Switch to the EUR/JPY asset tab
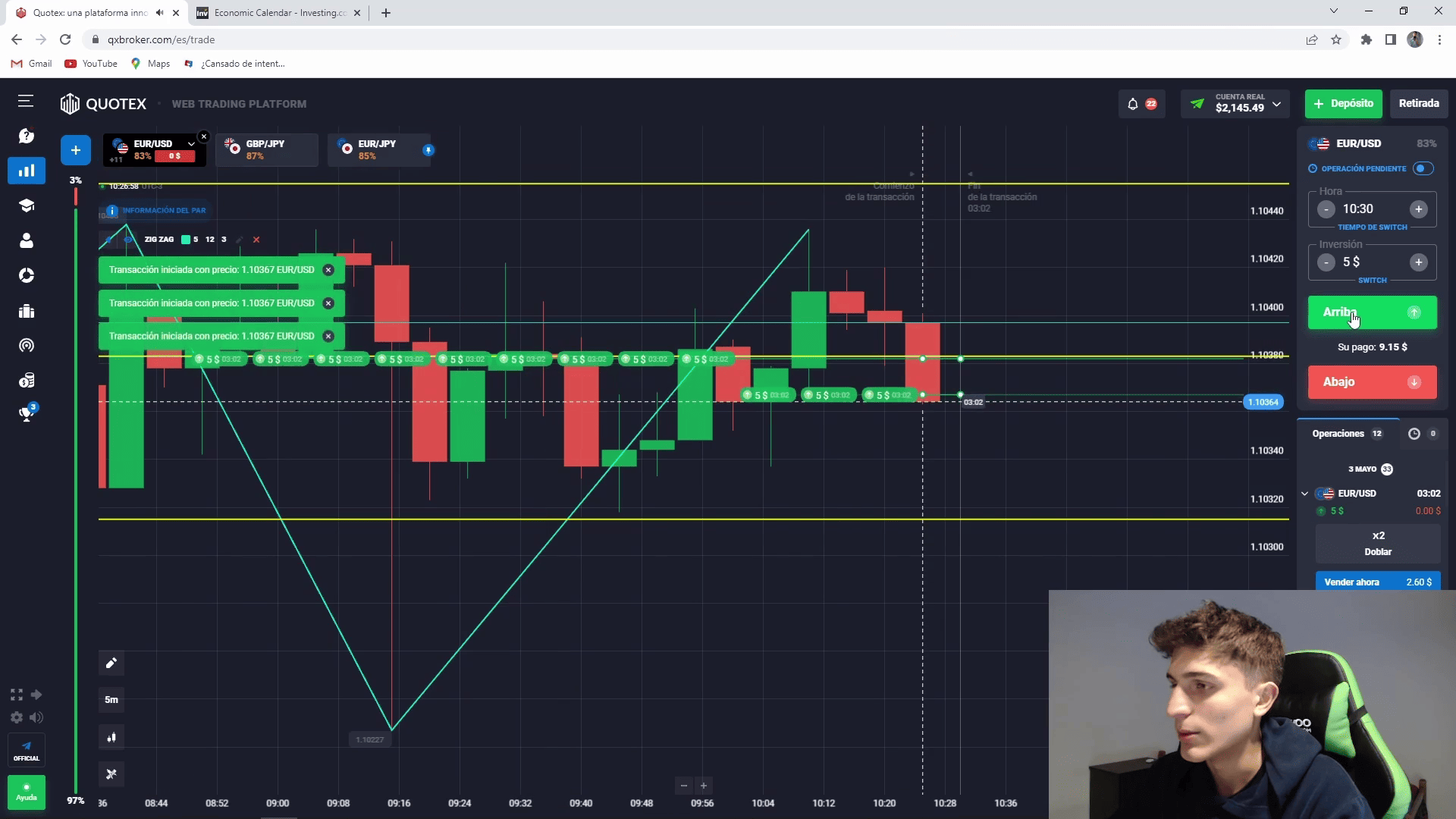The image size is (1456, 819). pyautogui.click(x=378, y=149)
